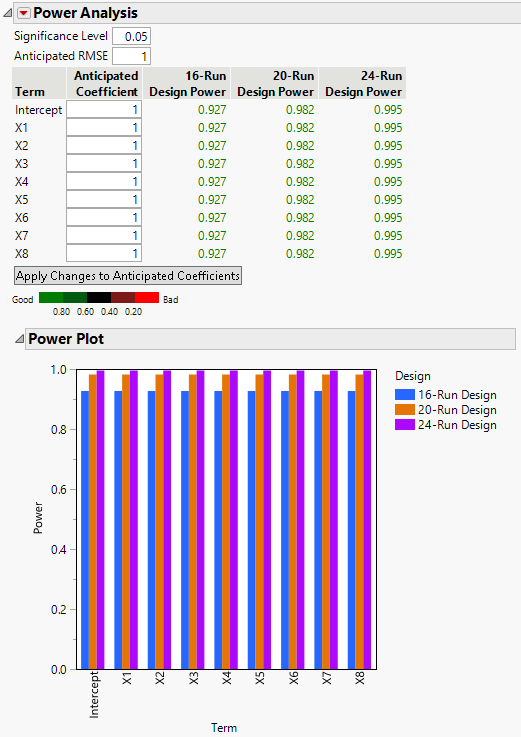Select X2 24-Run power value 0.995

click(388, 146)
